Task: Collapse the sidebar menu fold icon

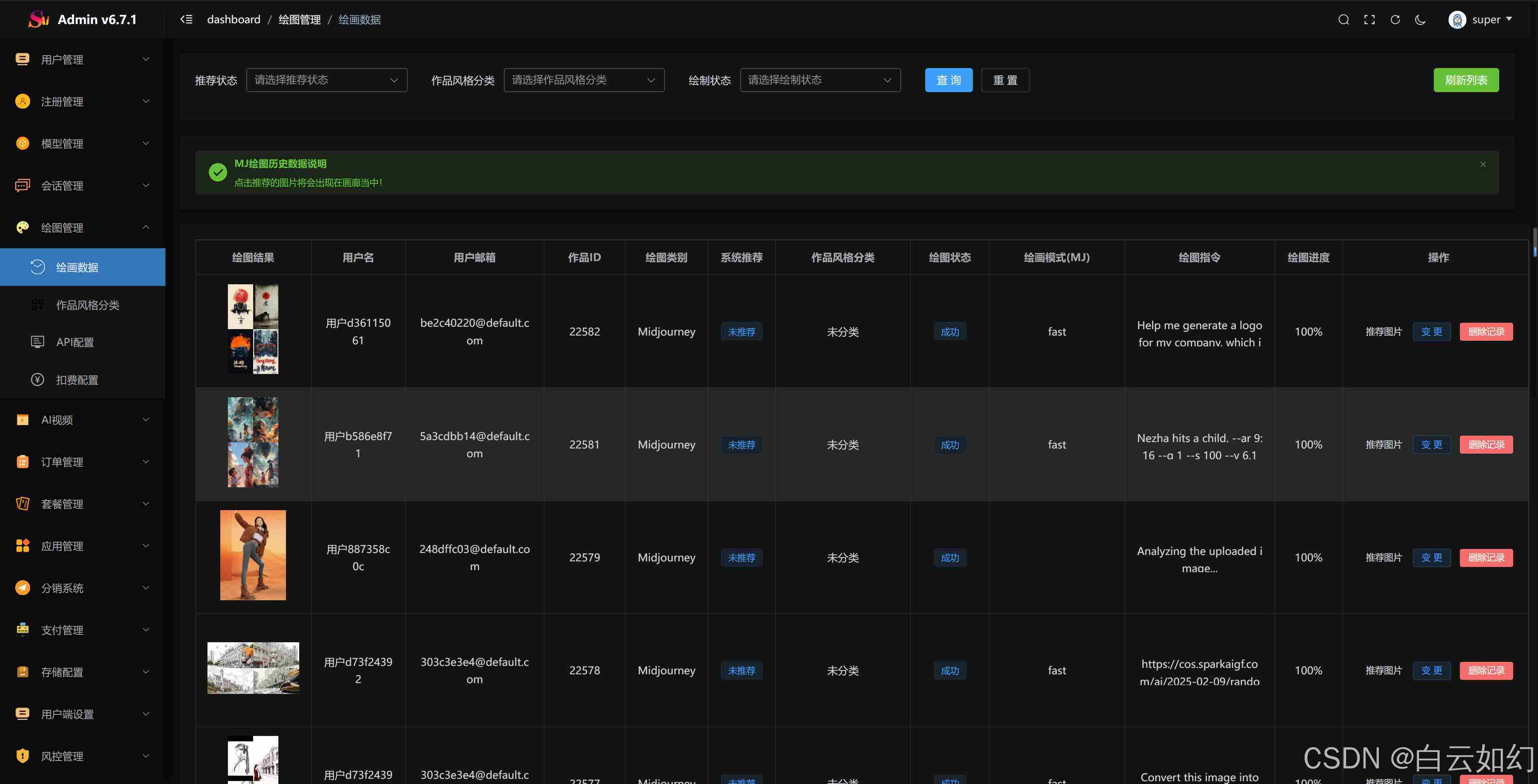Action: coord(186,20)
